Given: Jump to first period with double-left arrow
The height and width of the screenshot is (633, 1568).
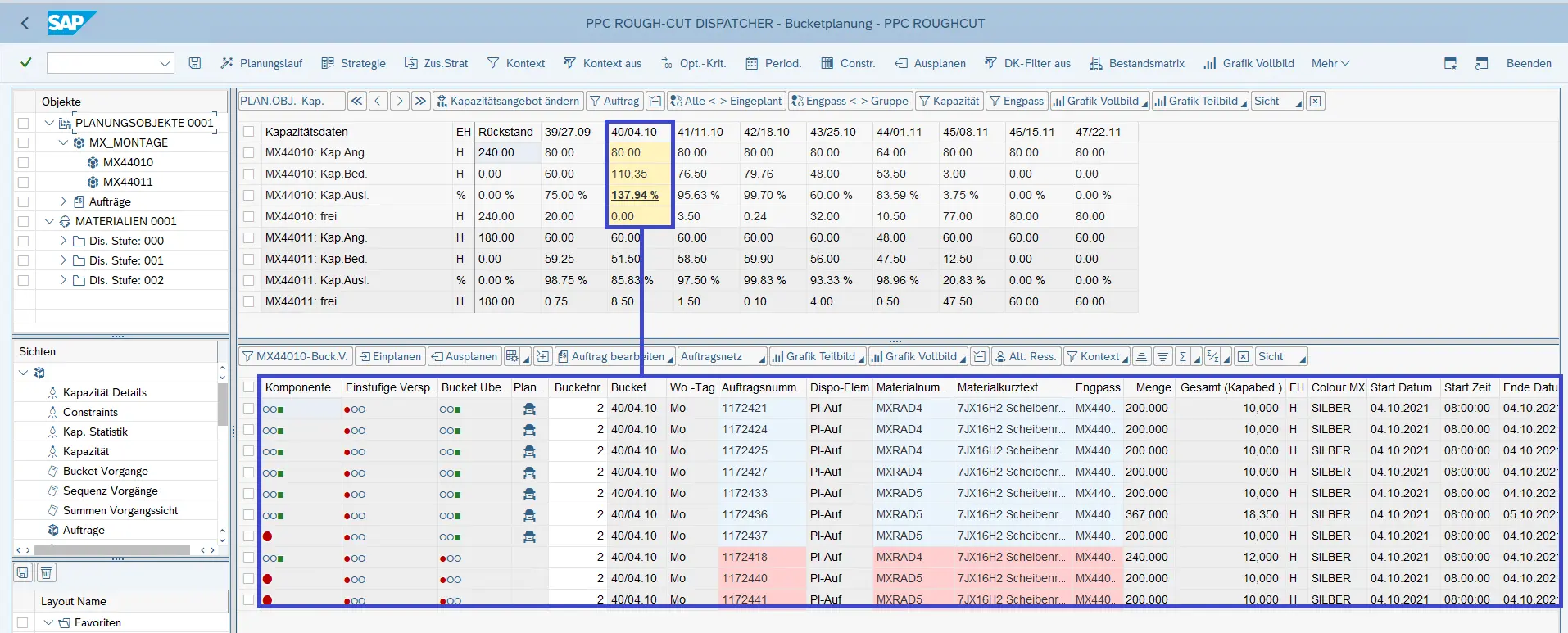Looking at the screenshot, I should [x=356, y=101].
